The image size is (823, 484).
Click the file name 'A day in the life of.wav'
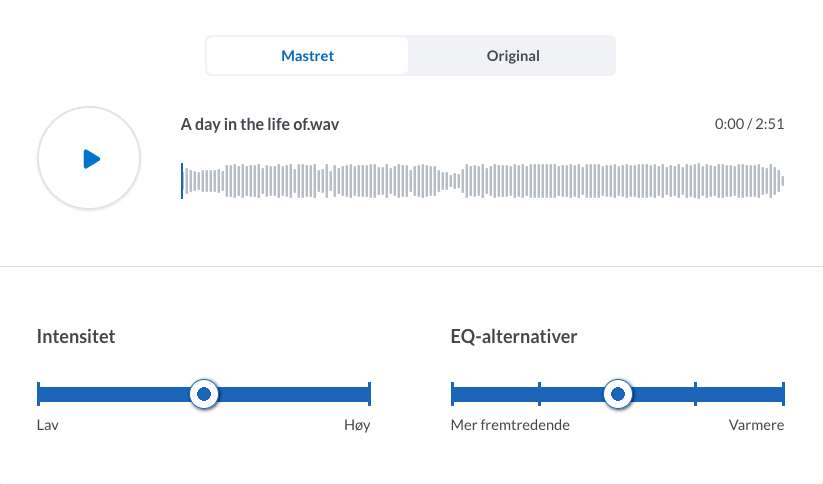(x=266, y=125)
